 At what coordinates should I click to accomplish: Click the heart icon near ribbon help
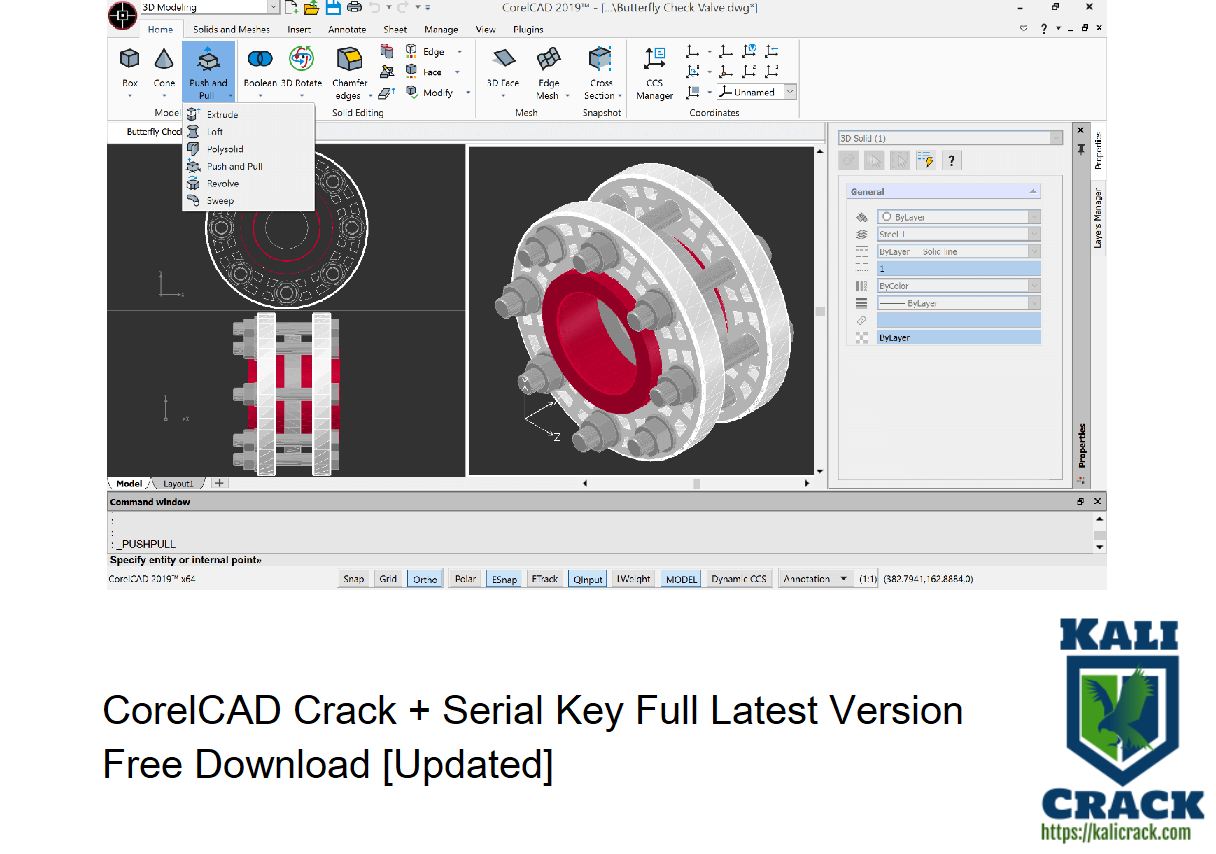(1023, 29)
